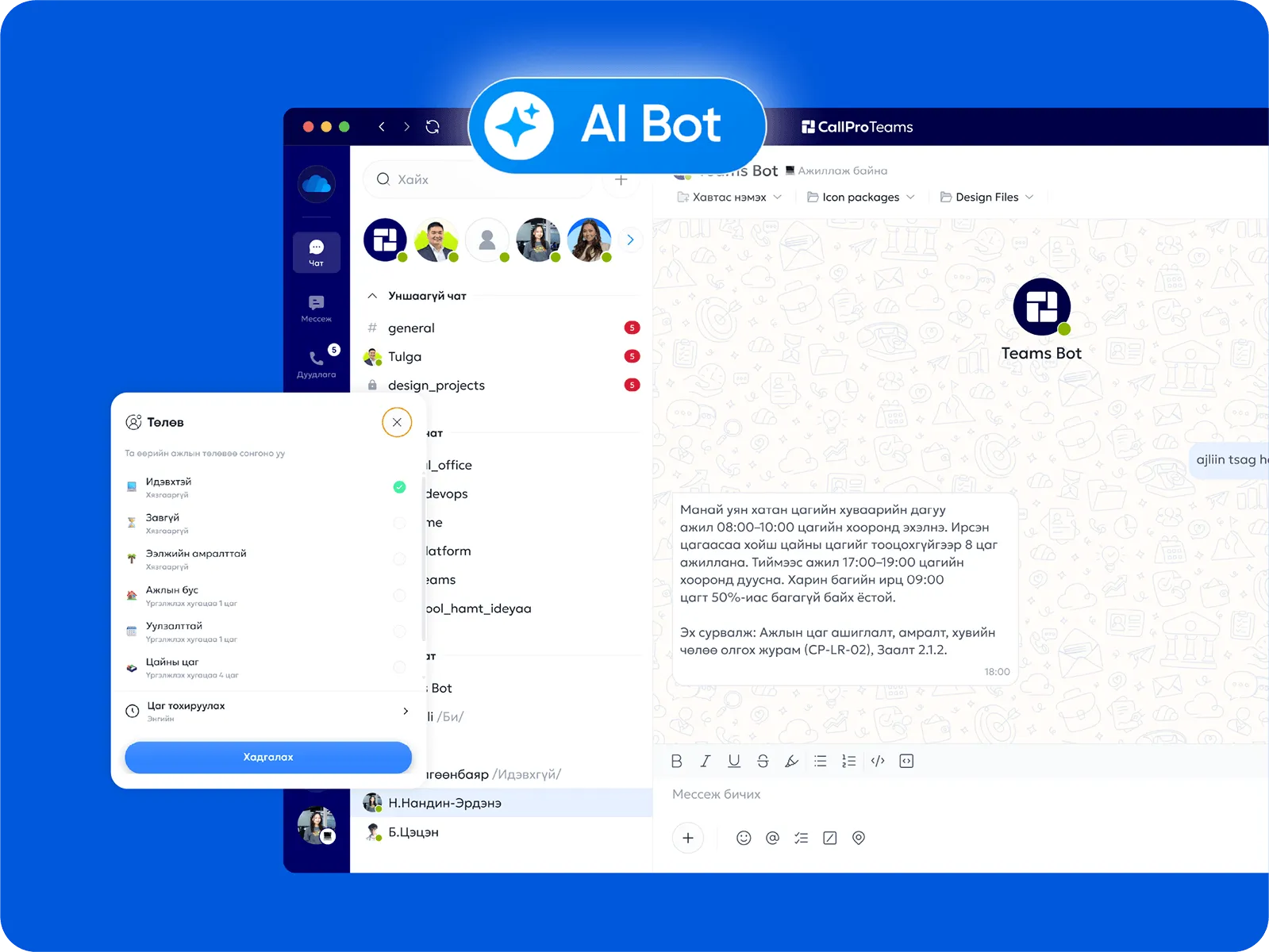
Task: Open the Tulga chat
Action: tap(502, 356)
